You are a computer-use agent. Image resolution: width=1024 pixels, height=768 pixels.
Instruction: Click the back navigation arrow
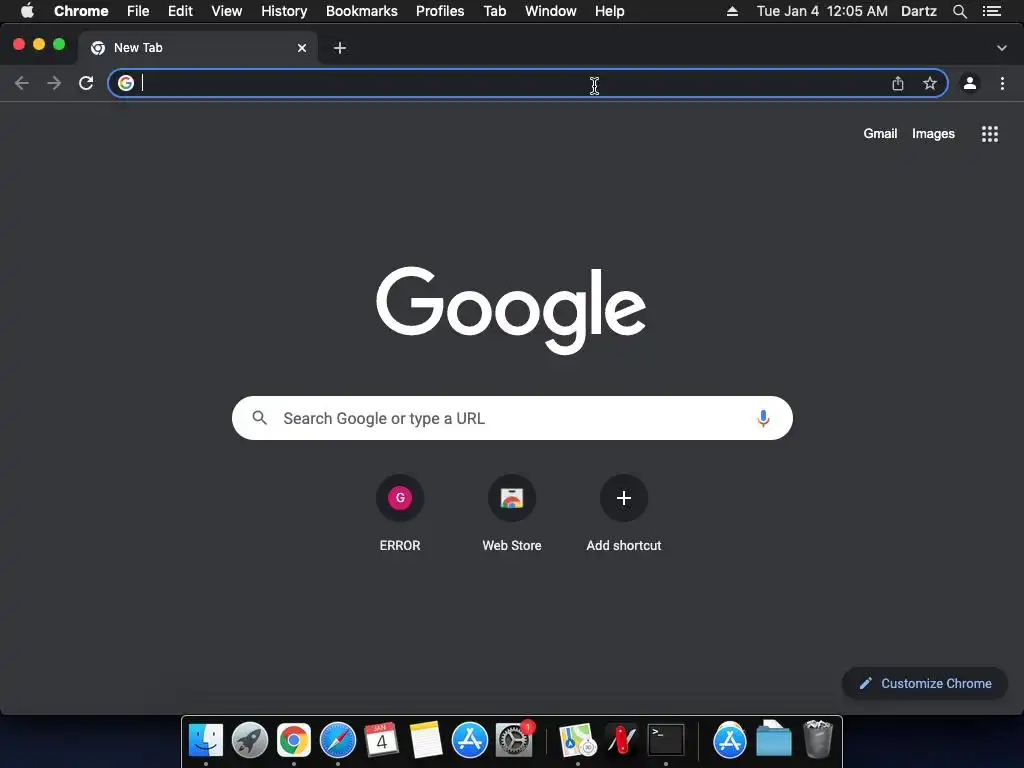tap(22, 83)
